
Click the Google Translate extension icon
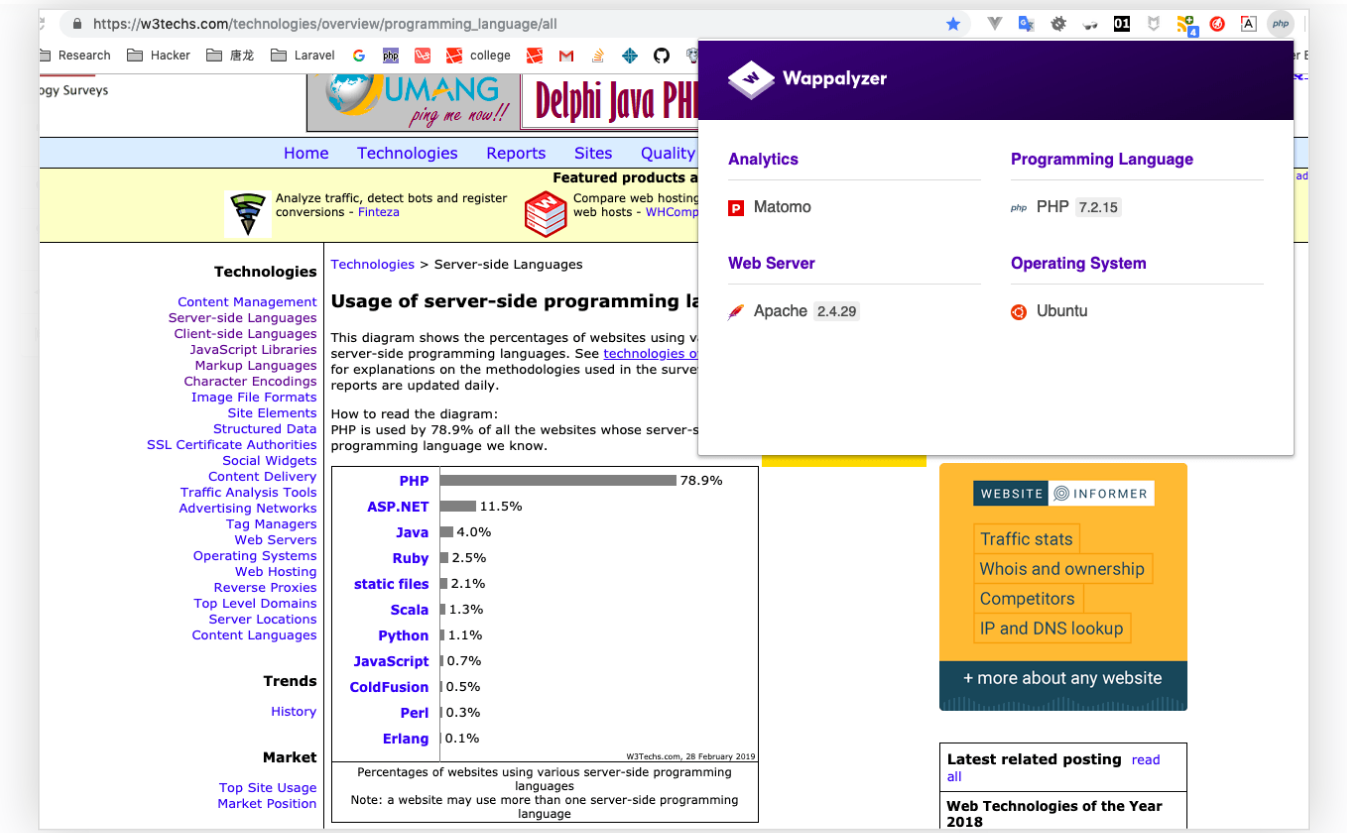point(1026,24)
